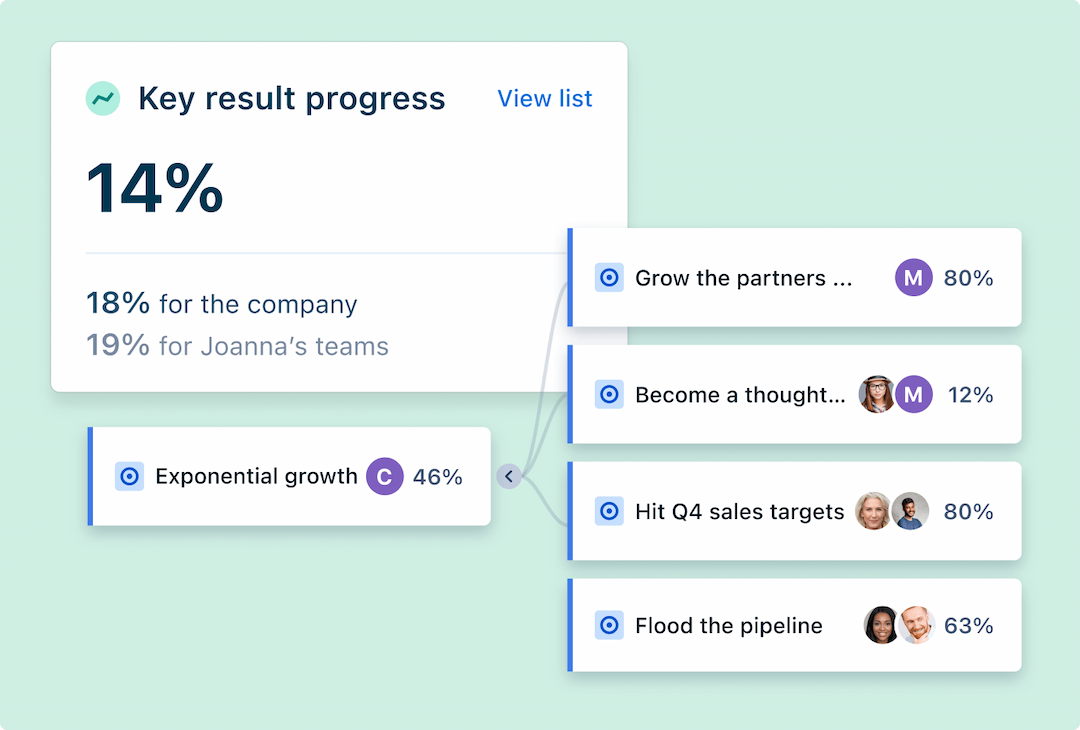The height and width of the screenshot is (730, 1080).
Task: Click the target icon on Flood the pipeline card
Action: [x=609, y=625]
